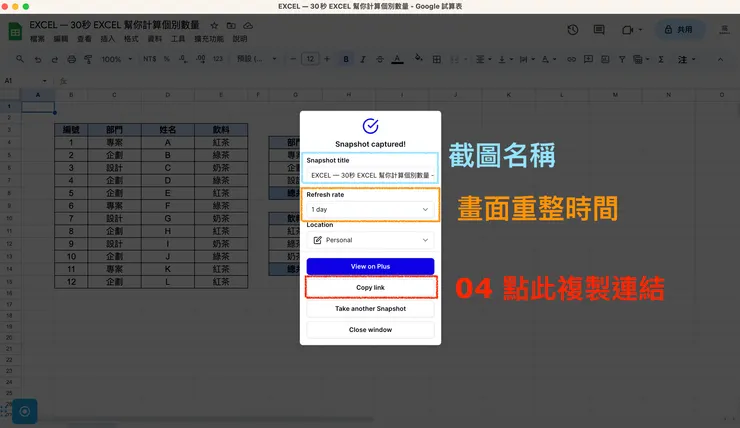Open the 100% zoom dropdown
Viewport: 740px width, 428px height.
[x=117, y=59]
